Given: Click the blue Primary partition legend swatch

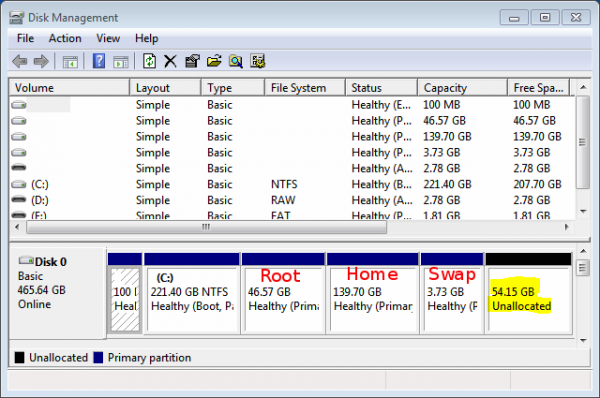Looking at the screenshot, I should pyautogui.click(x=98, y=357).
